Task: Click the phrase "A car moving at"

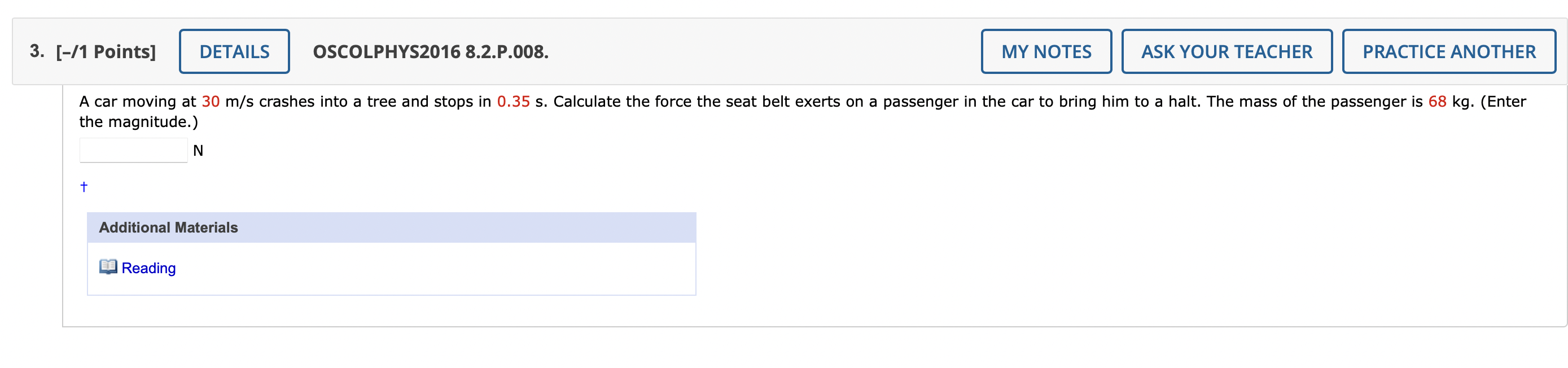Action: coord(138,102)
